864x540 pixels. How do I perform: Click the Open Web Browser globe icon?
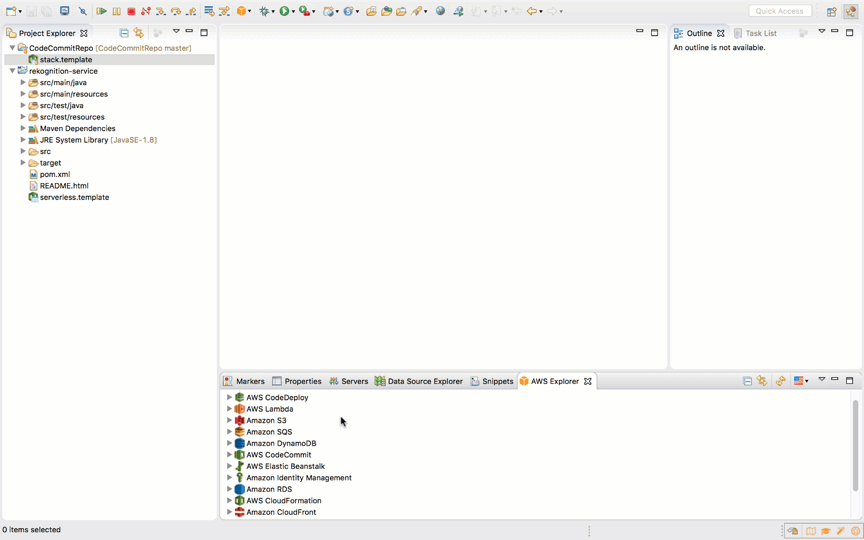(x=440, y=11)
